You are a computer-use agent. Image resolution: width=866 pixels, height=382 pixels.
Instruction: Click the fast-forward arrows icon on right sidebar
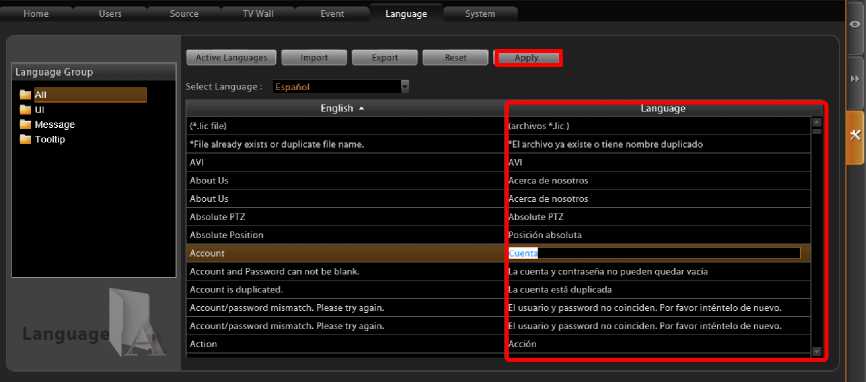pyautogui.click(x=855, y=79)
